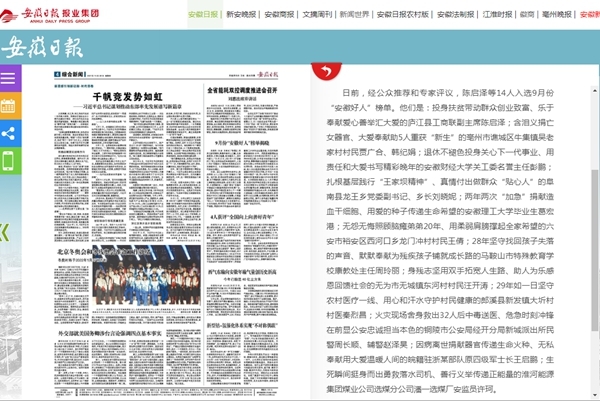Click the orange calendar date icon
Screen dimensions: 600x401
coord(9,105)
